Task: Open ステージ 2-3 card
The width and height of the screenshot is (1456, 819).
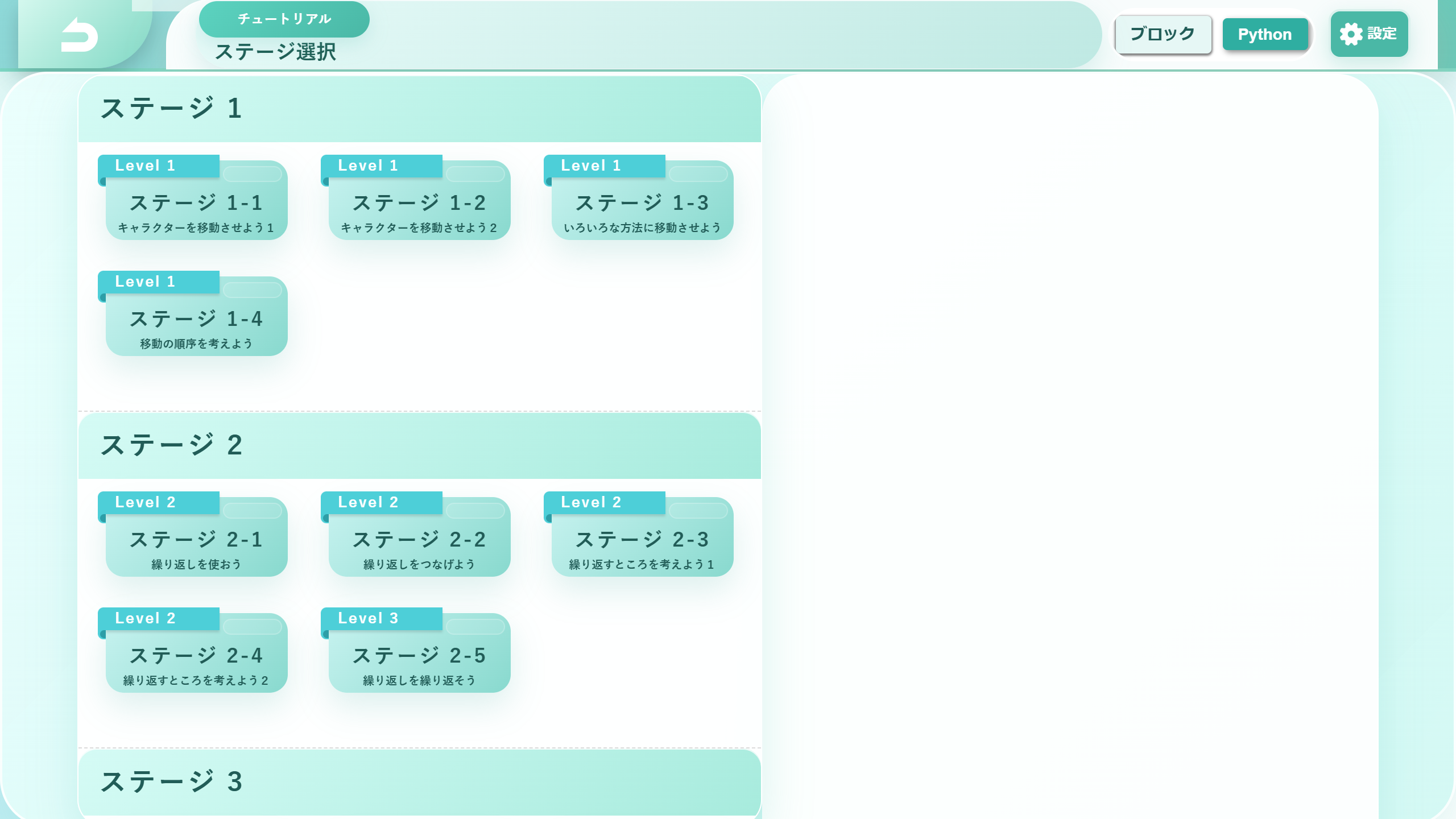Action: [x=642, y=537]
